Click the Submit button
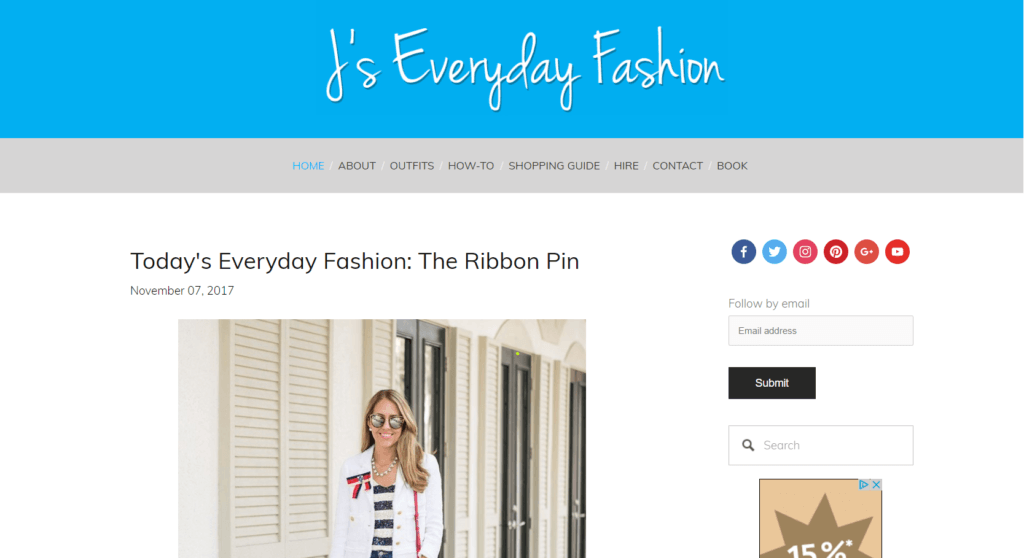 click(772, 383)
